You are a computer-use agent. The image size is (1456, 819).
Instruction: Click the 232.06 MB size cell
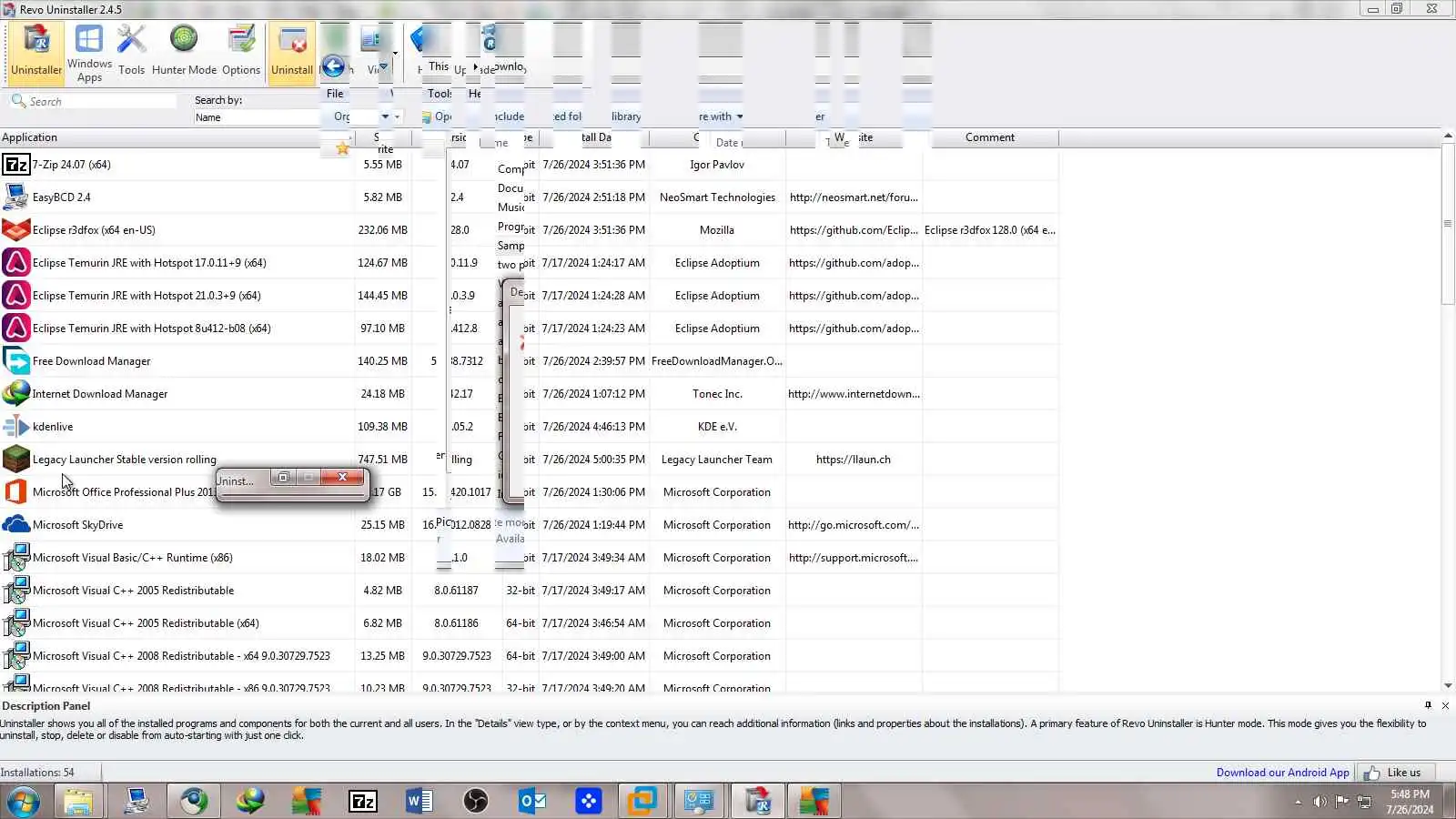[382, 230]
